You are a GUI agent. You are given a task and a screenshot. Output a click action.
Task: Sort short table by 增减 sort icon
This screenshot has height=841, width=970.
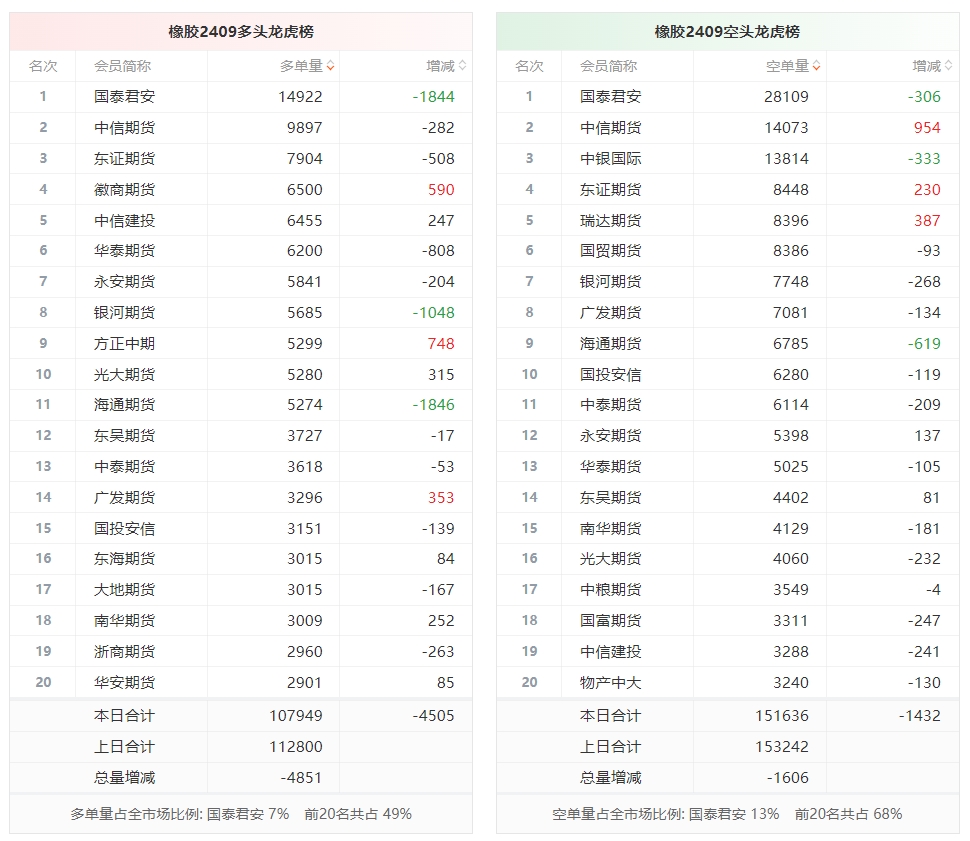point(949,66)
